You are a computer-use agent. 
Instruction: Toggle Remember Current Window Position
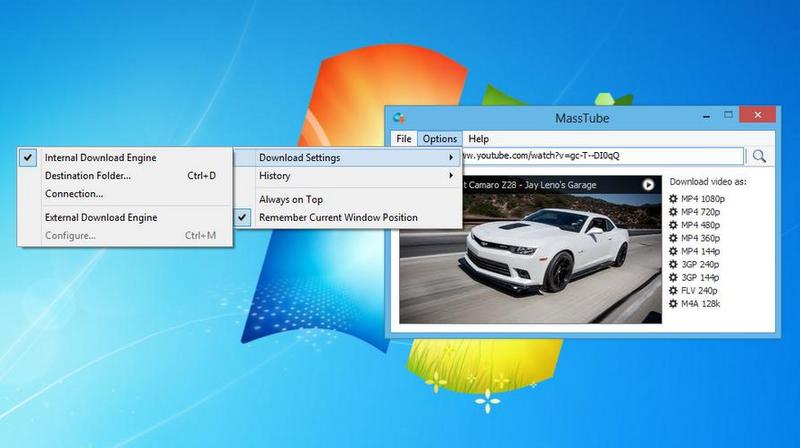click(x=347, y=217)
